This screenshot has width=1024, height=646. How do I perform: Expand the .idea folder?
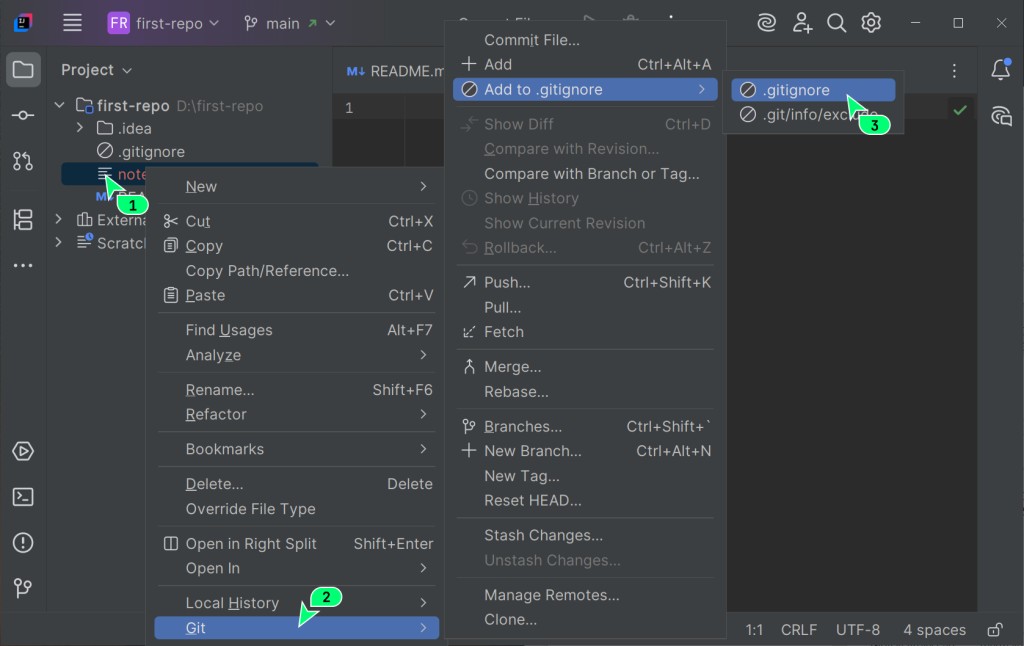(80, 128)
